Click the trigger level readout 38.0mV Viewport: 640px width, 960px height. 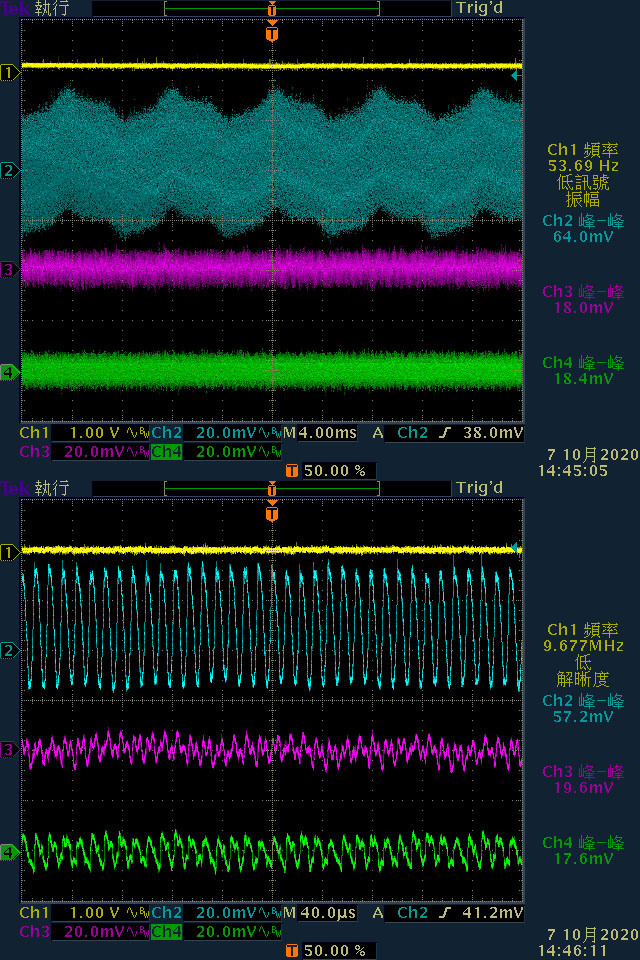[x=493, y=433]
